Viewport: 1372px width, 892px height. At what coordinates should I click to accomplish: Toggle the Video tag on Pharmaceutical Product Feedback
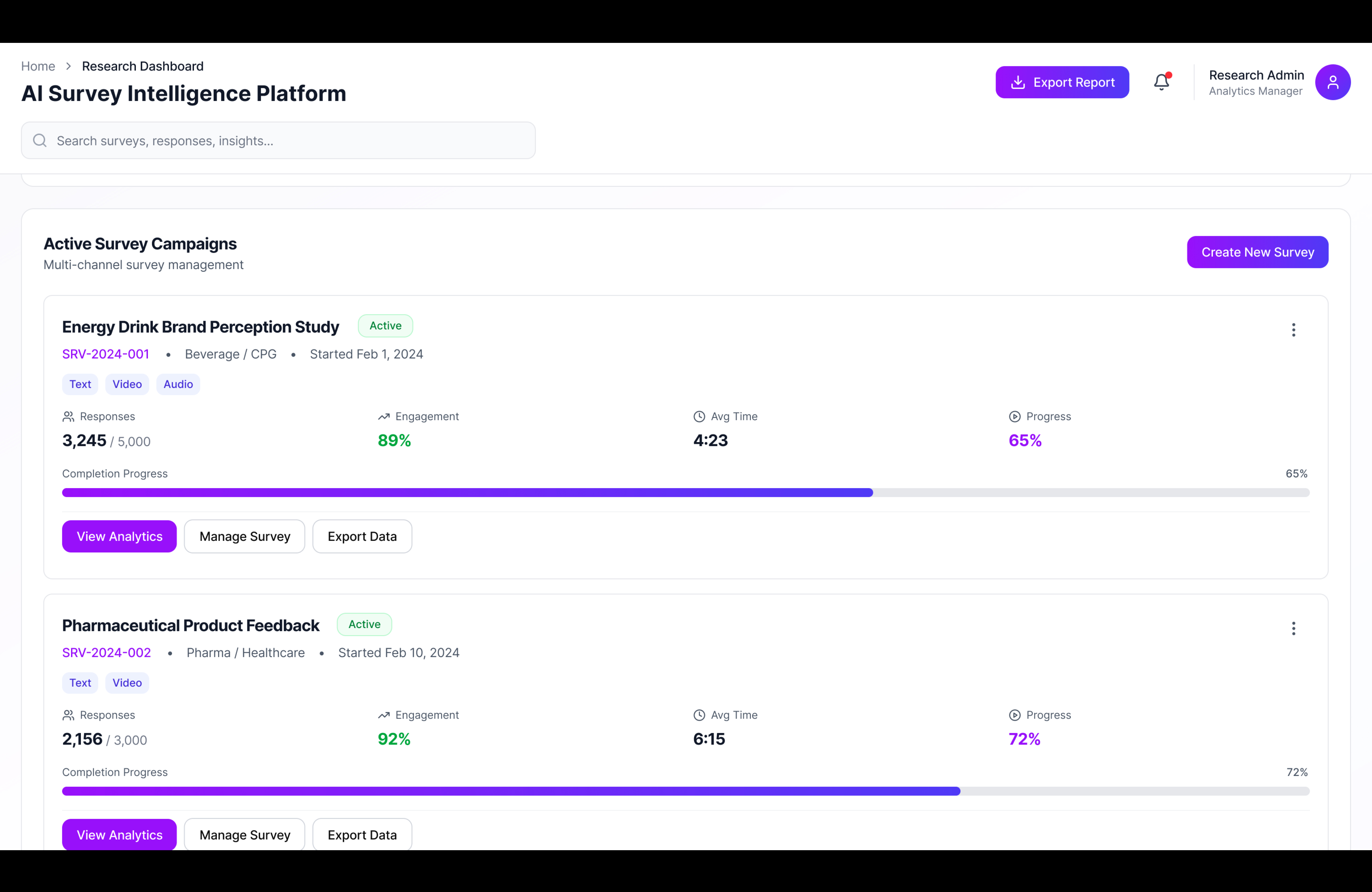127,683
